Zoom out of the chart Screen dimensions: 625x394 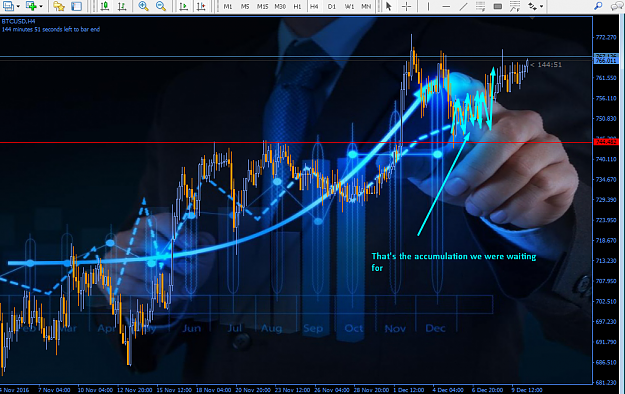[161, 6]
